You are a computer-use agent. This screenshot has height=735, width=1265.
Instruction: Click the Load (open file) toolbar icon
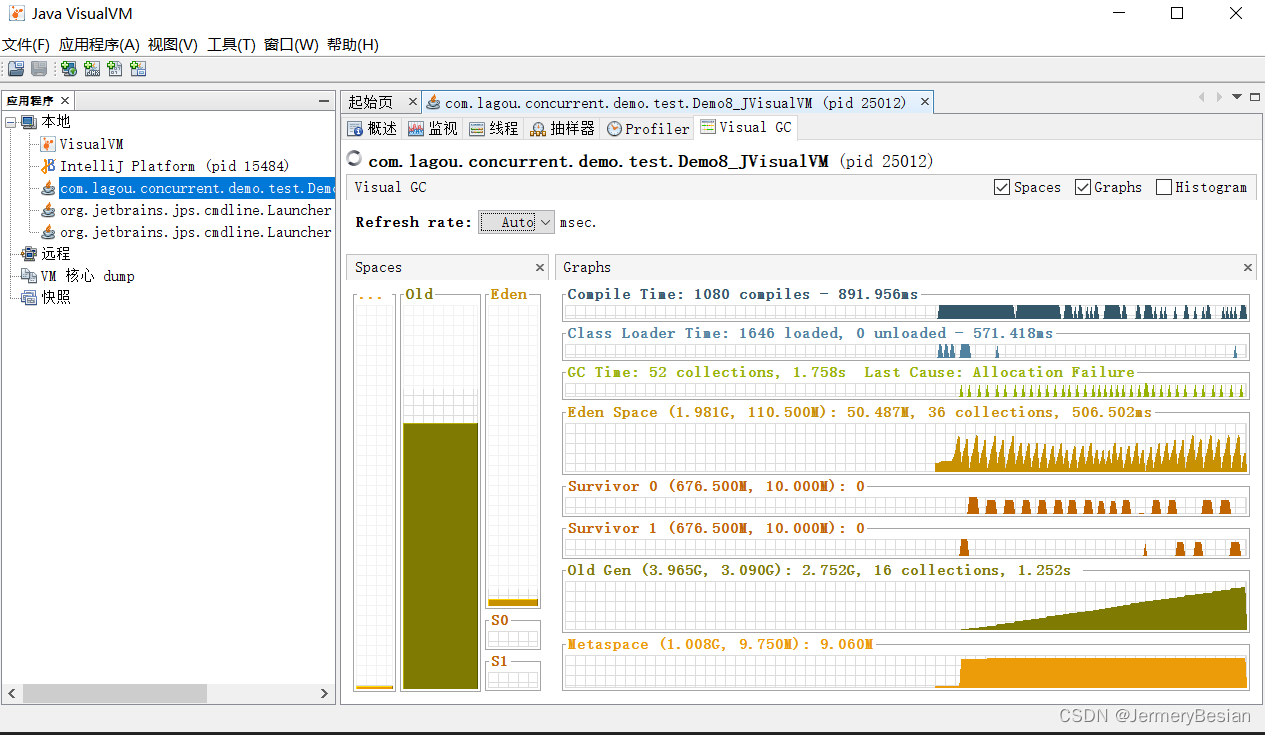pos(16,69)
